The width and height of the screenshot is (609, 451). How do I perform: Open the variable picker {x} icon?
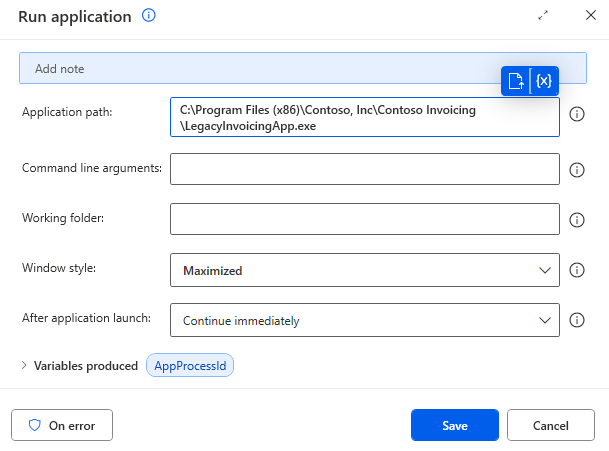point(544,81)
